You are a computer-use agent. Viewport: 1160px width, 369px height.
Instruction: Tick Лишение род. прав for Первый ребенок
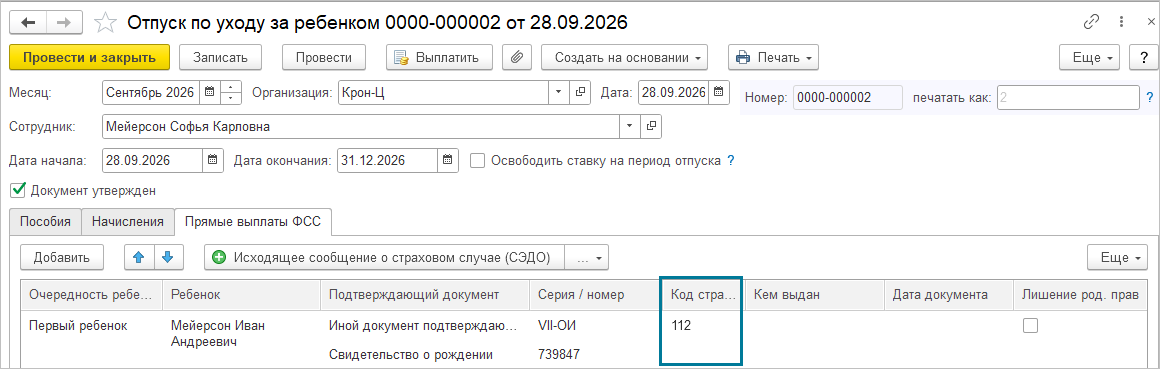[x=1031, y=325]
